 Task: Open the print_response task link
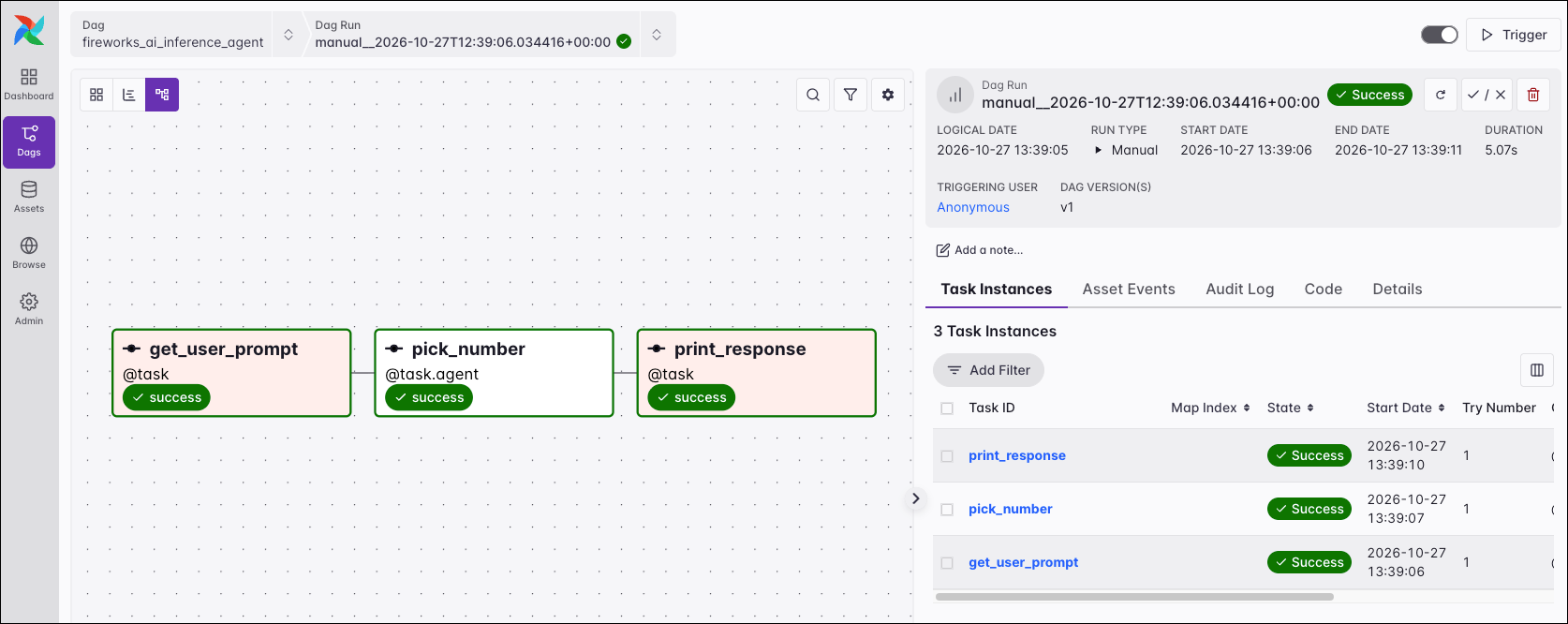pos(1017,455)
